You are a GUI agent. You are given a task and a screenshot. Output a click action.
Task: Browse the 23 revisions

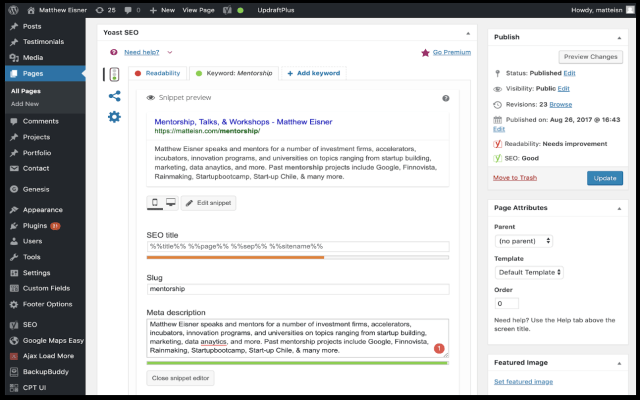tap(560, 104)
